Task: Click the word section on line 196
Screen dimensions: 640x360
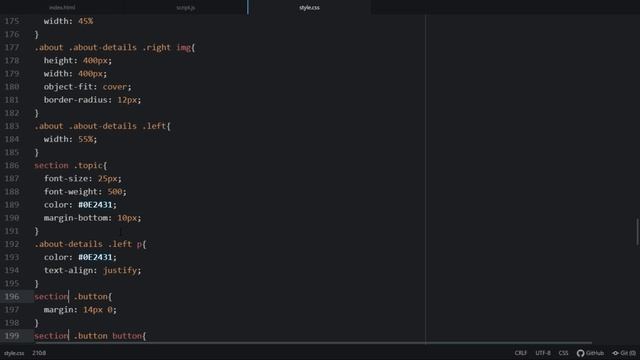Action: coord(51,296)
